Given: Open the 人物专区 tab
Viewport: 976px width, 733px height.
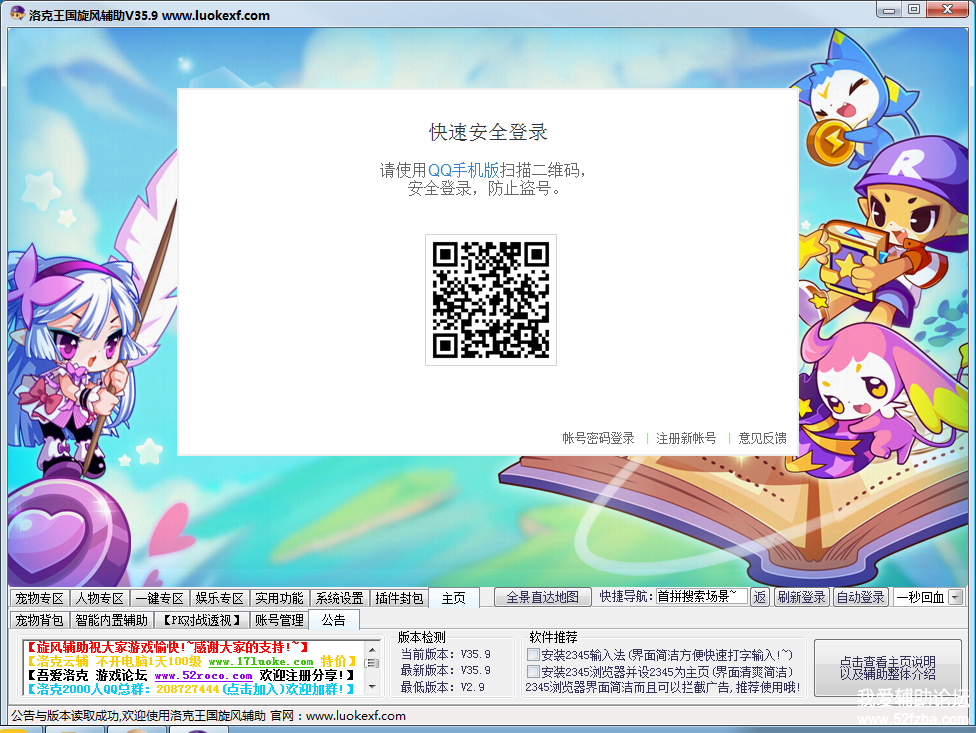Looking at the screenshot, I should pyautogui.click(x=100, y=598).
